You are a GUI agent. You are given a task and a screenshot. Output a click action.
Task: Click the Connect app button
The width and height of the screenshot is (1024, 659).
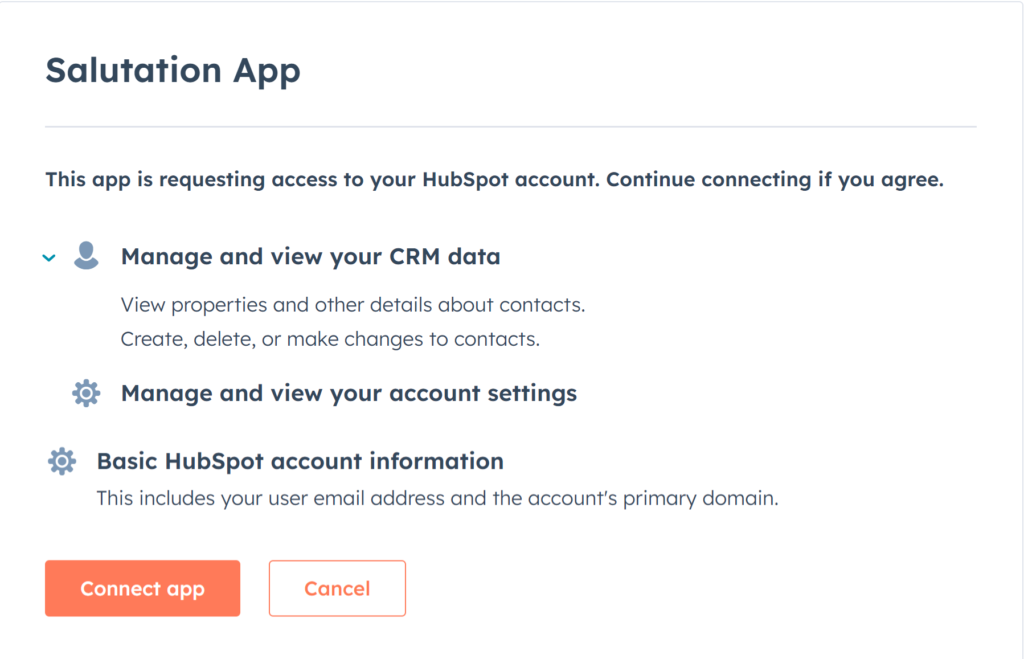pos(142,588)
